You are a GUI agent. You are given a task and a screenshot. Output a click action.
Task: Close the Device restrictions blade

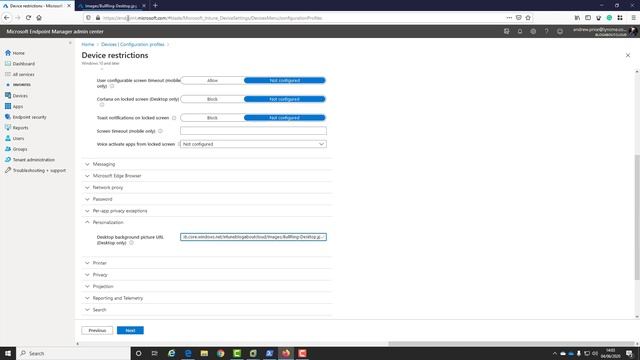(x=628, y=55)
